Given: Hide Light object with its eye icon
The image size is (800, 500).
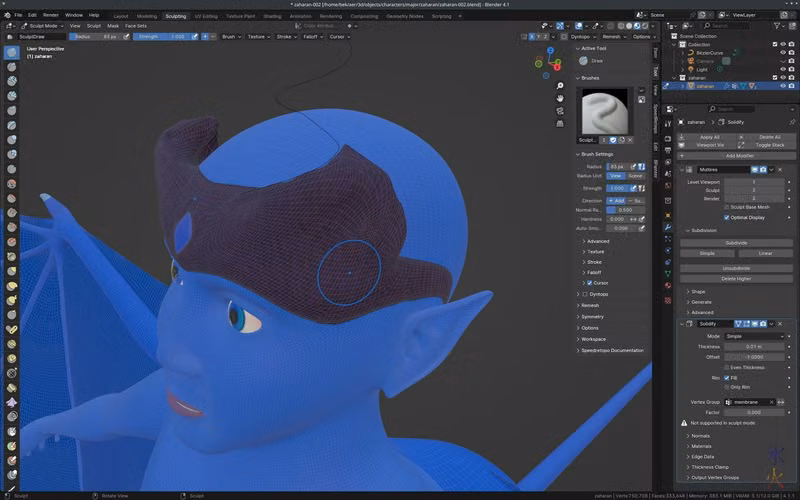Looking at the screenshot, I should click(783, 69).
